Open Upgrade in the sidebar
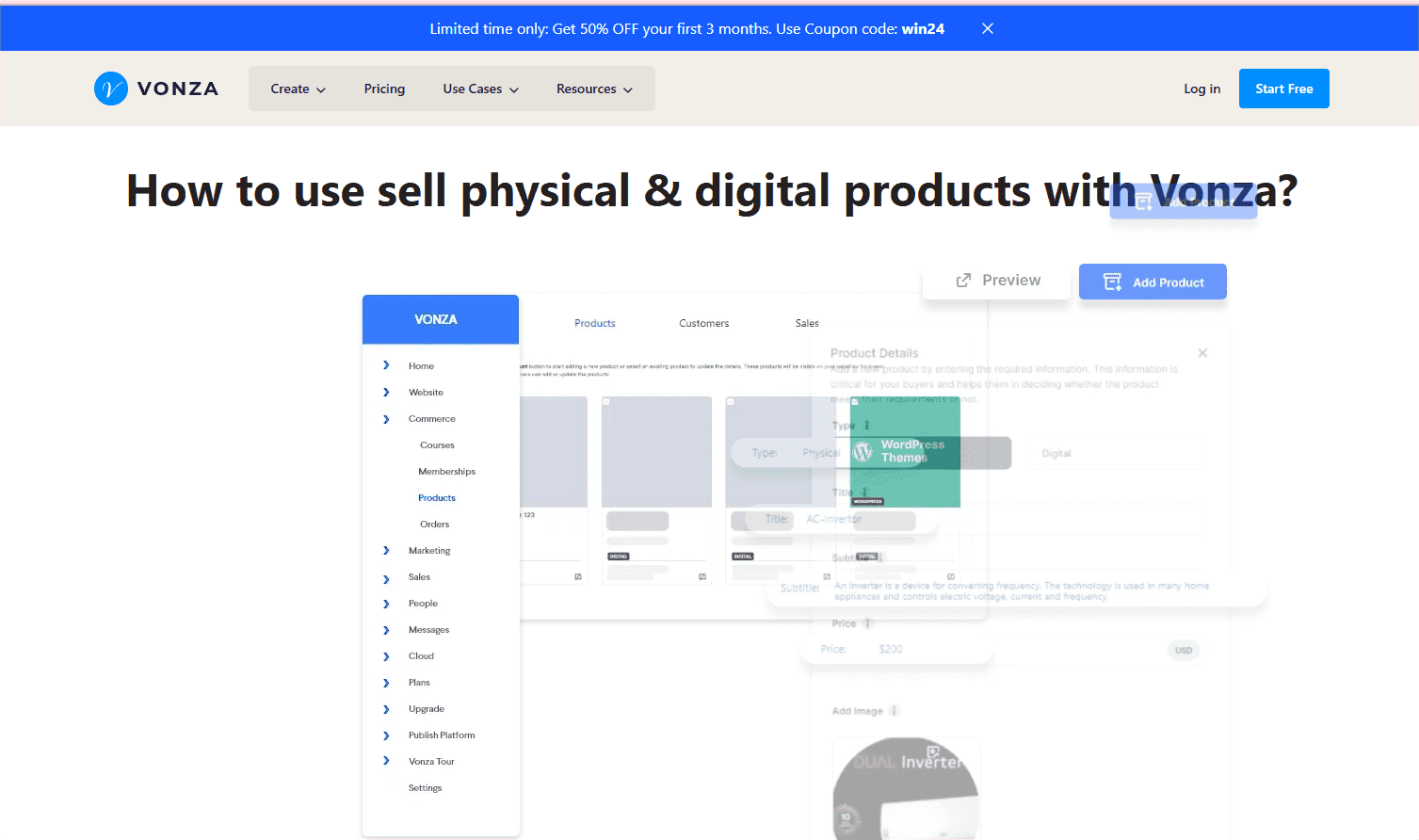The height and width of the screenshot is (840, 1419). click(x=427, y=708)
